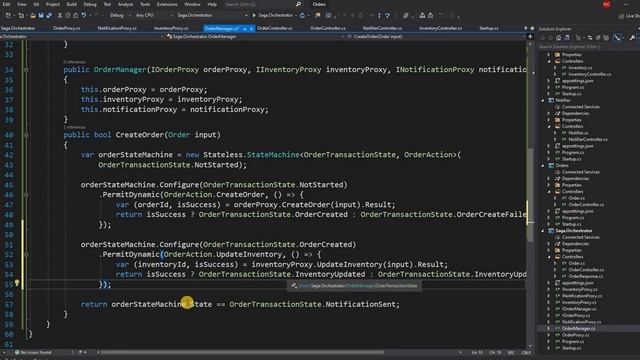Click the CRLF line ending indicator
Viewport: 640px width, 360px height.
click(526, 352)
